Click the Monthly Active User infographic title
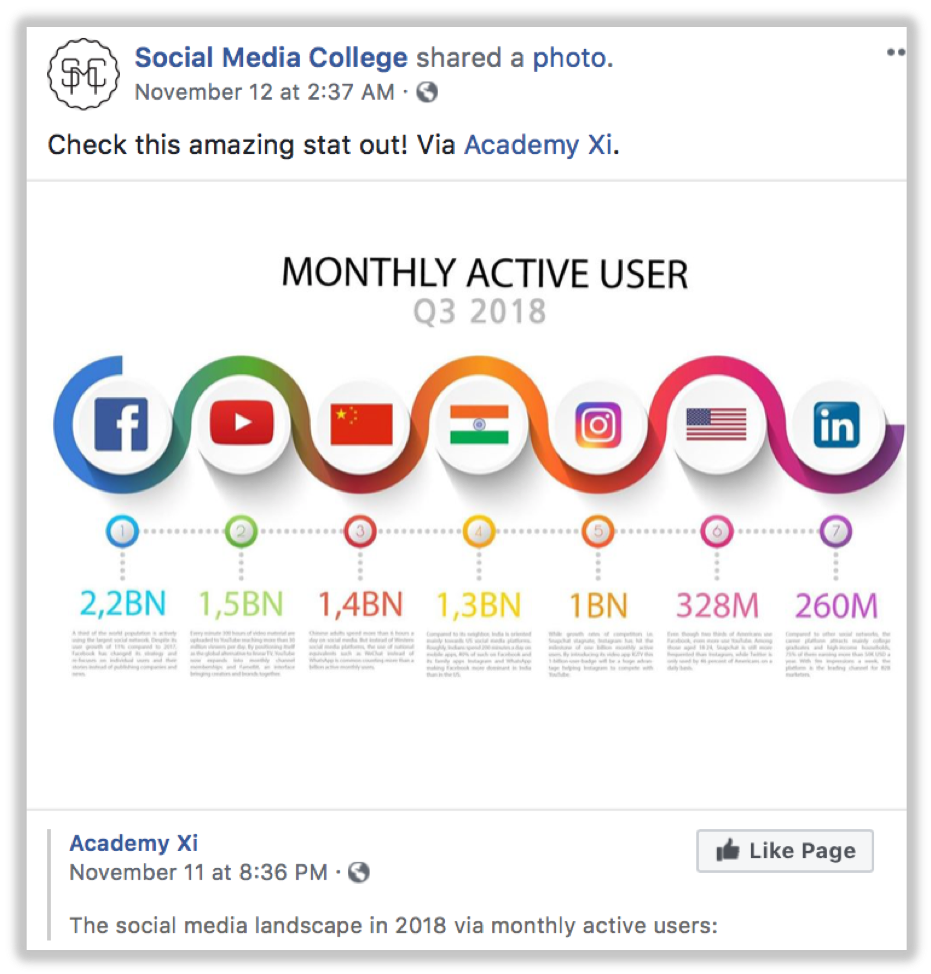 click(x=484, y=272)
